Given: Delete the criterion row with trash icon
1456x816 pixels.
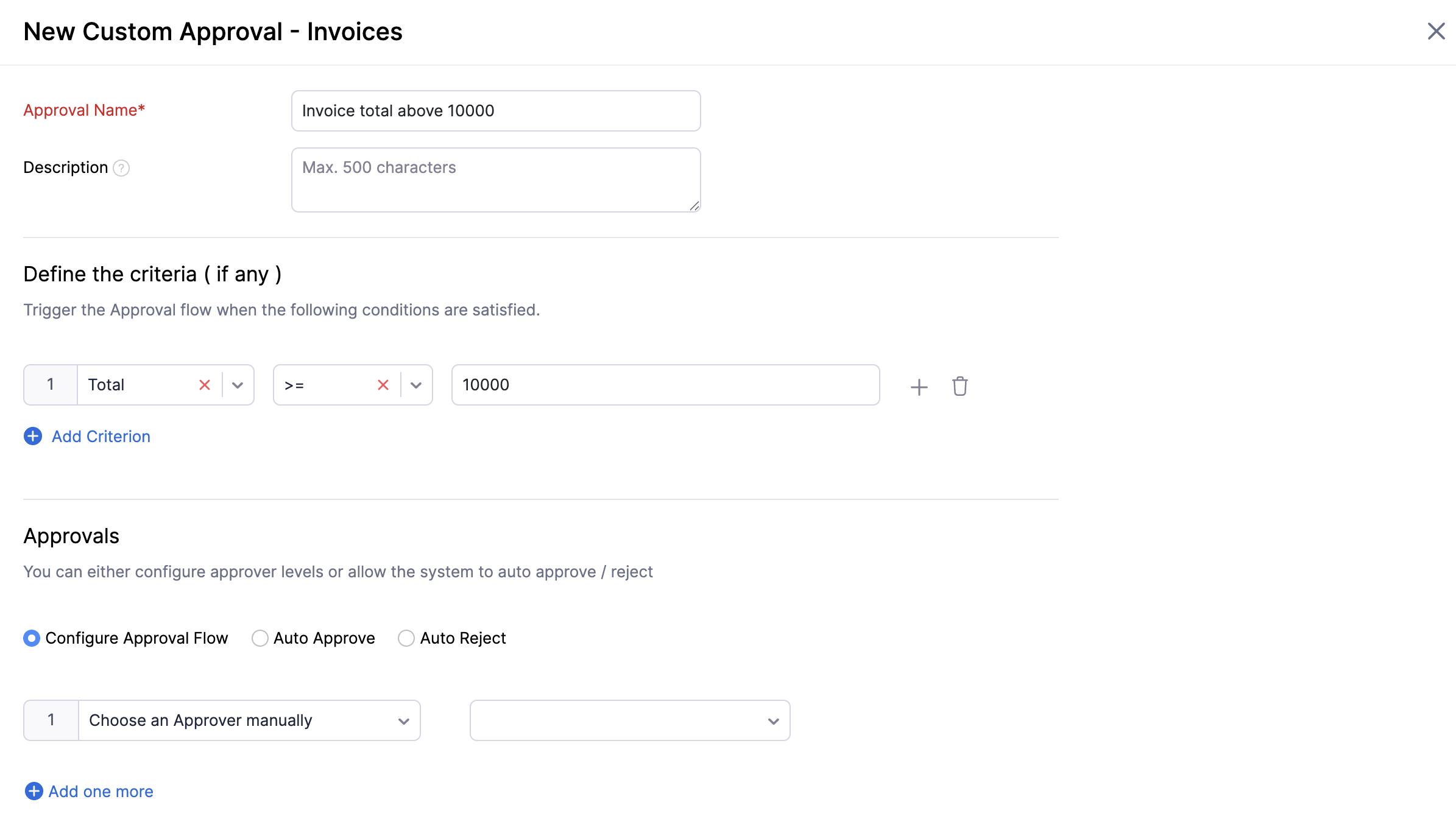Looking at the screenshot, I should [959, 386].
